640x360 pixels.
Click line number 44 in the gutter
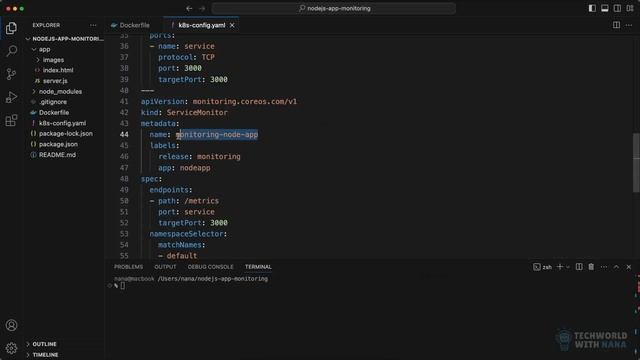tap(124, 135)
